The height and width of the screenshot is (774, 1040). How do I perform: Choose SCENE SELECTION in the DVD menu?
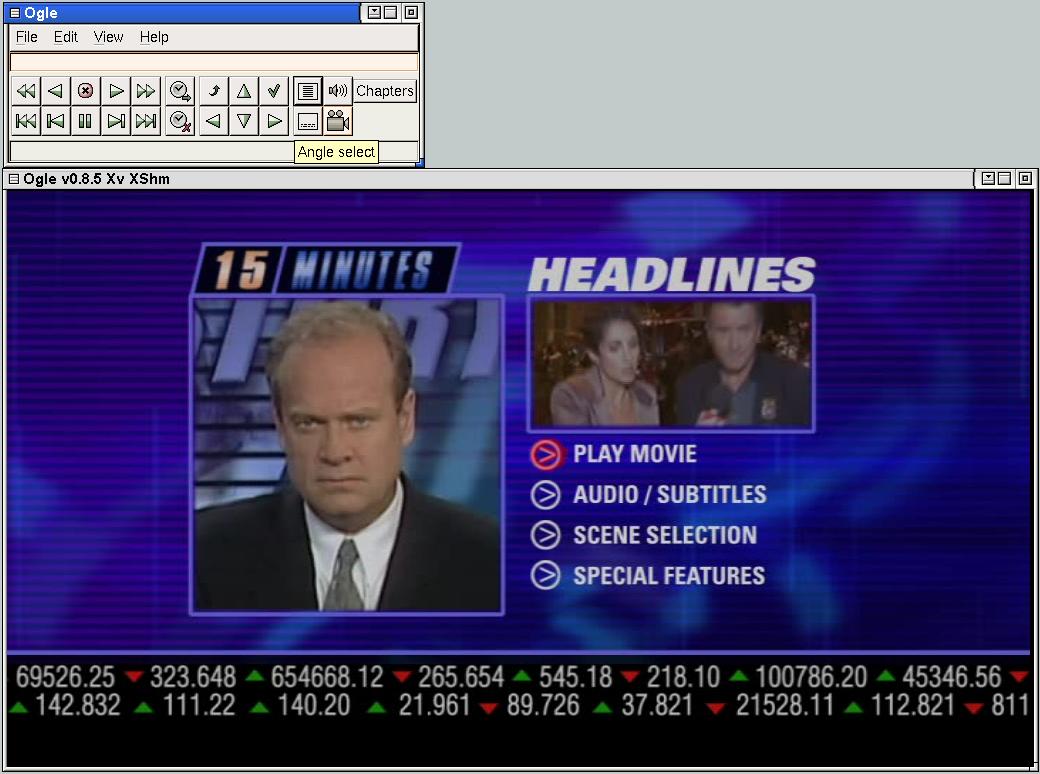(x=643, y=535)
